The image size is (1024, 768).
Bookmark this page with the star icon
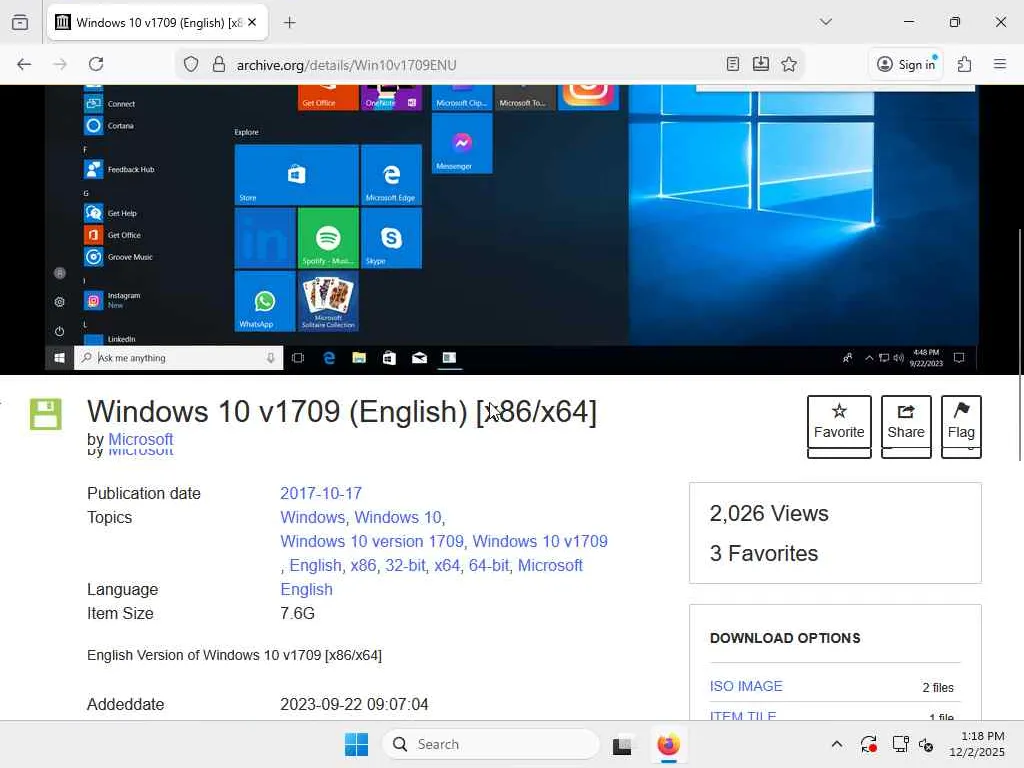click(789, 64)
